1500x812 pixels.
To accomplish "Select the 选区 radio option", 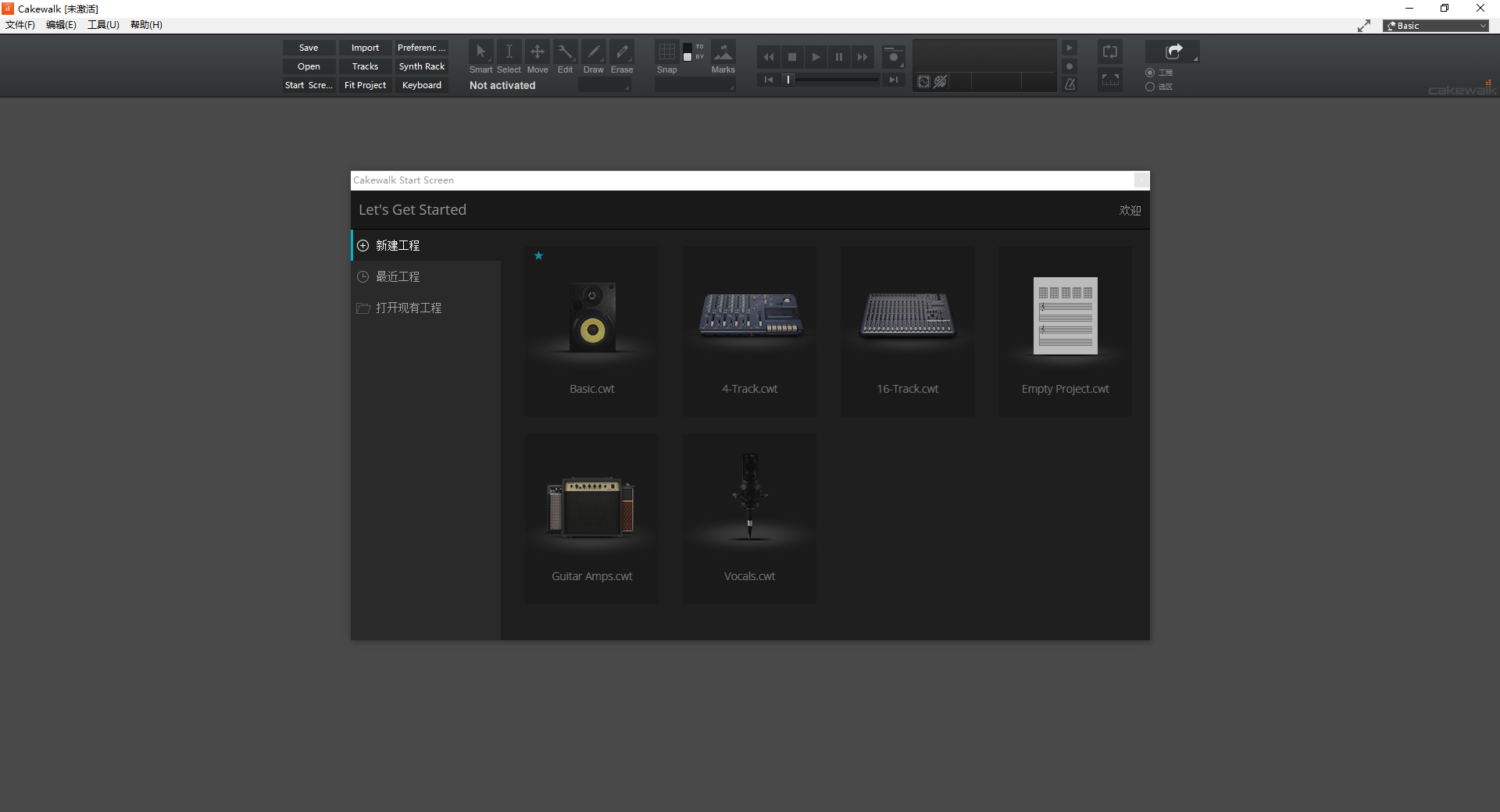I will click(x=1150, y=87).
